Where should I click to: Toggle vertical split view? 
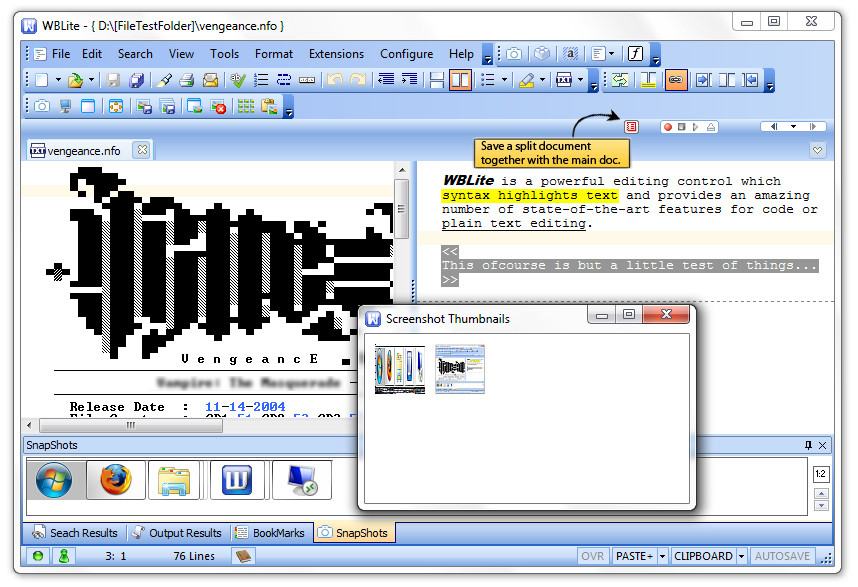tap(460, 80)
